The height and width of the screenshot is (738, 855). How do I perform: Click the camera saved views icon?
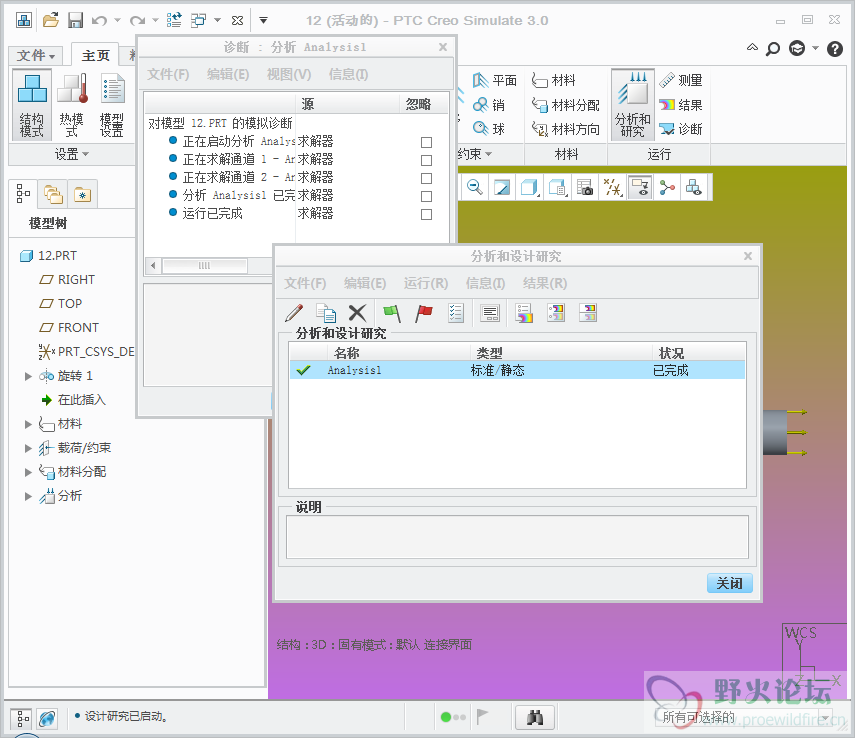[585, 188]
